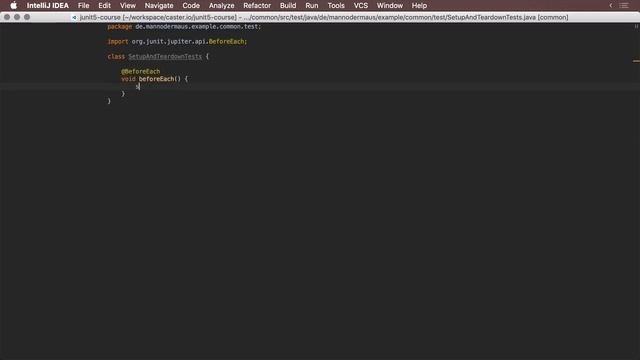Open the Edit menu
Image resolution: width=640 pixels, height=360 pixels.
tap(104, 5)
